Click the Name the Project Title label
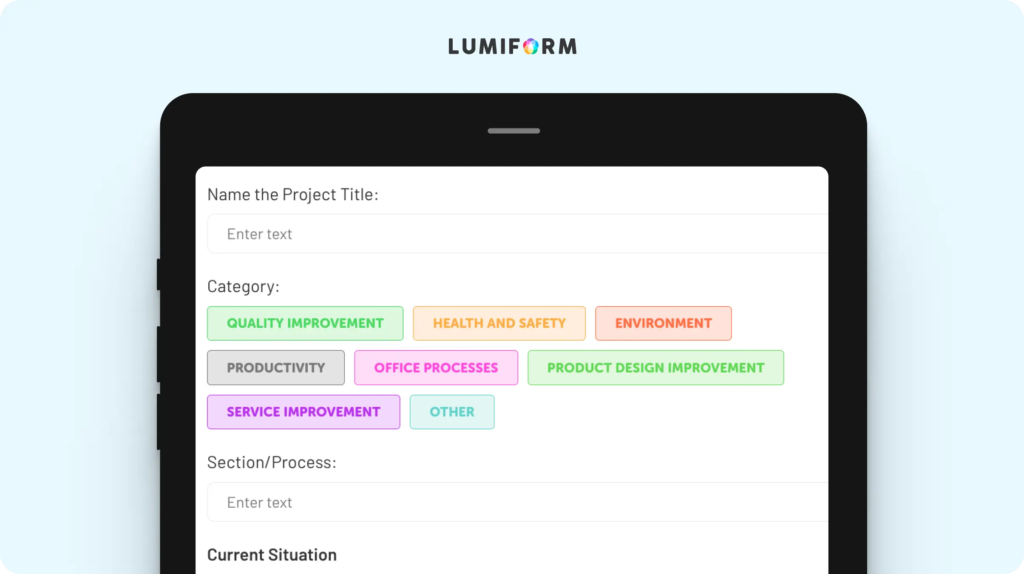Viewport: 1024px width, 574px height. pyautogui.click(x=293, y=195)
